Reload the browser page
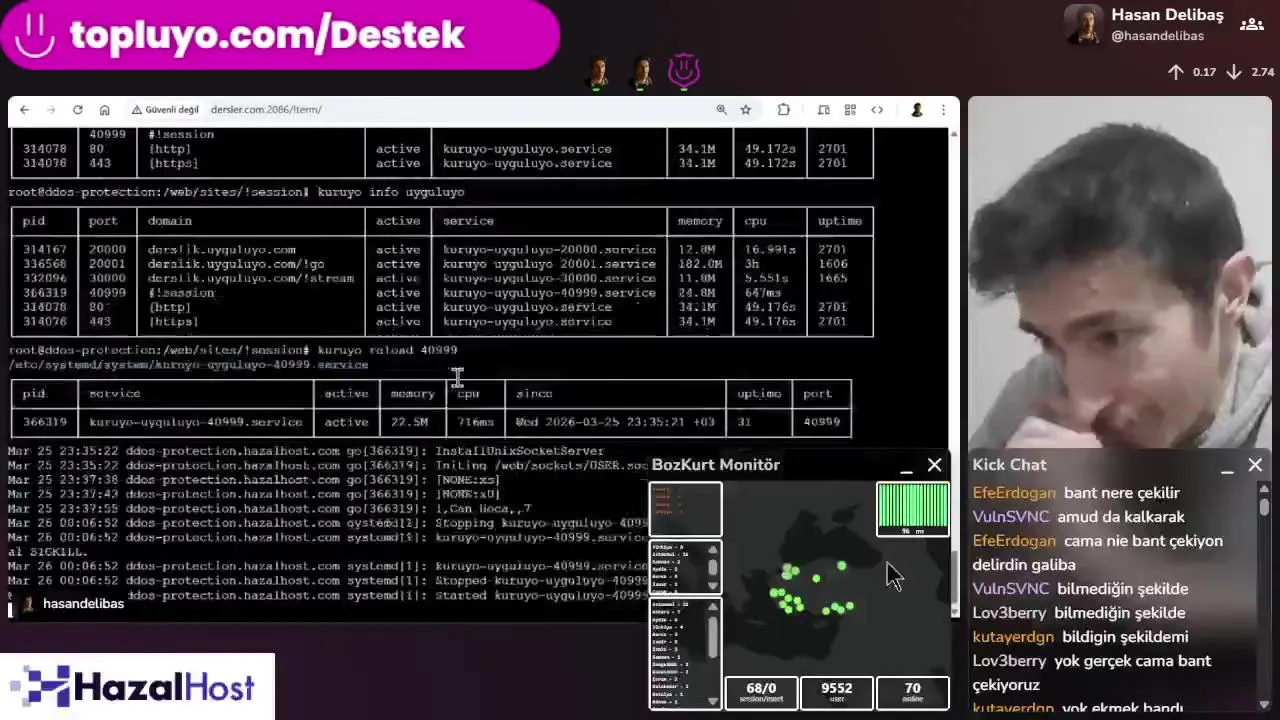The width and height of the screenshot is (1280, 720). click(x=77, y=110)
